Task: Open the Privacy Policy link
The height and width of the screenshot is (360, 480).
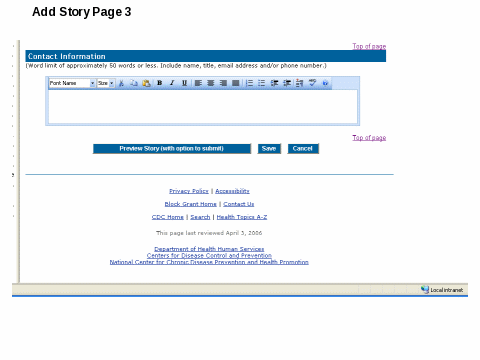Action: [x=189, y=191]
